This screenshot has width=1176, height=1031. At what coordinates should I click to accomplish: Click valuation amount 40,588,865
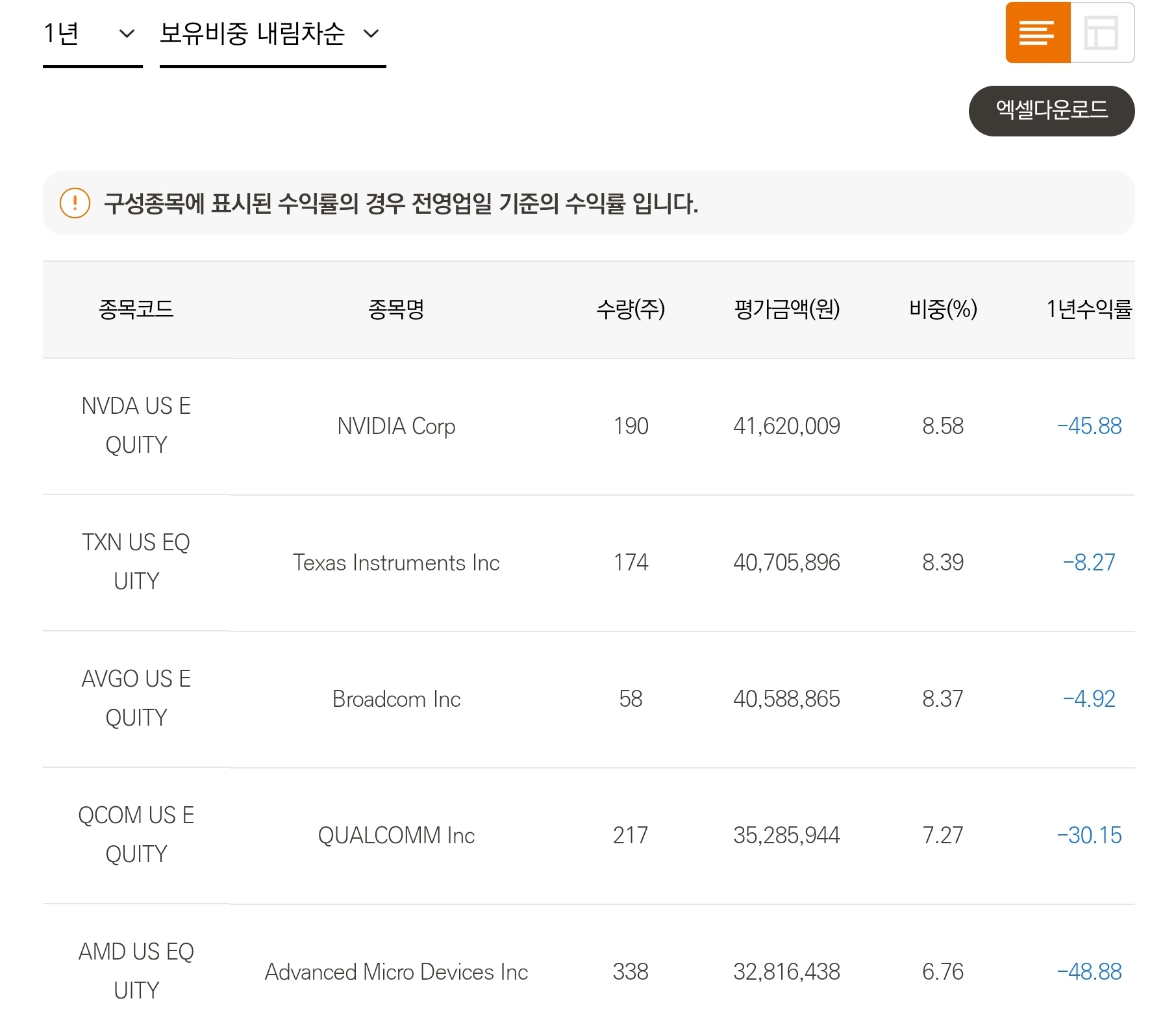point(787,699)
